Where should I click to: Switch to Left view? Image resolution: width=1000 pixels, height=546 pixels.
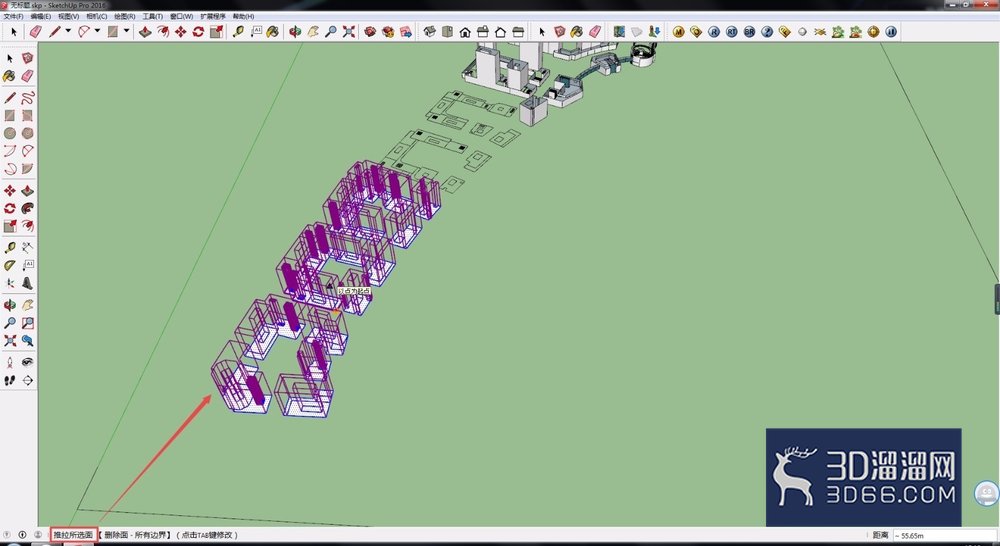pyautogui.click(x=518, y=31)
